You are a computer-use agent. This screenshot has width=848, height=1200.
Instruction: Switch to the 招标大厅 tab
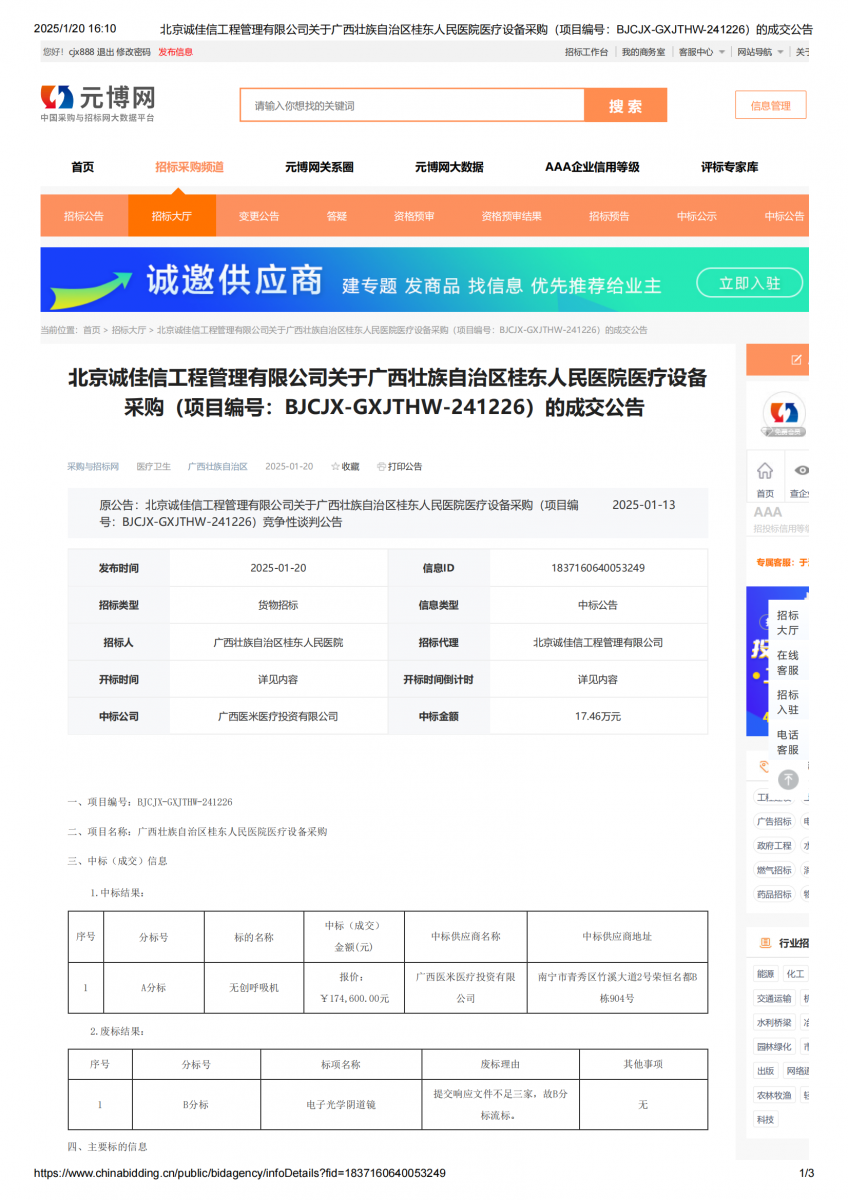[172, 216]
